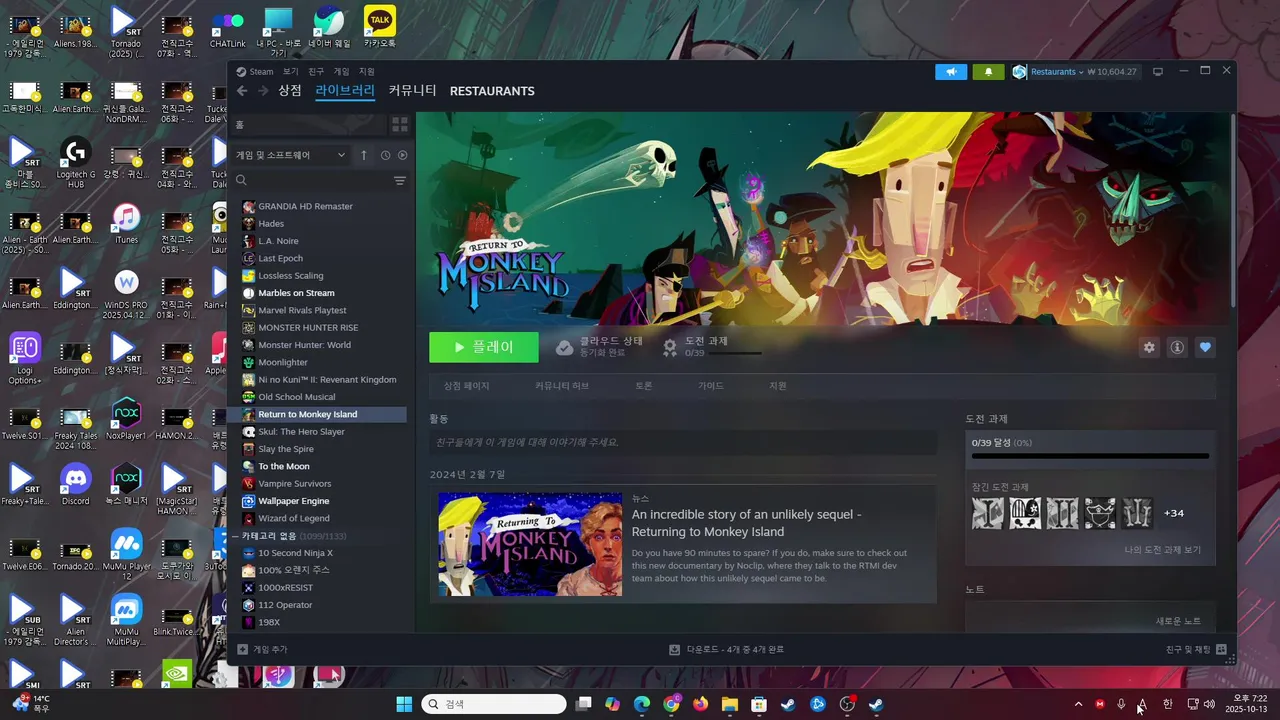Open the 가이드 link
Viewport: 1280px width, 720px height.
(x=710, y=386)
